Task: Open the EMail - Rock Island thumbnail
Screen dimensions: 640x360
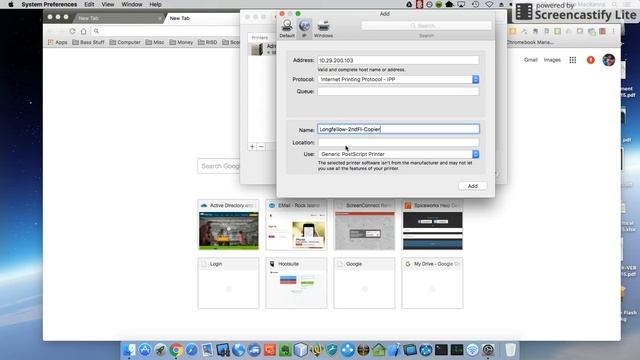Action: click(x=296, y=224)
